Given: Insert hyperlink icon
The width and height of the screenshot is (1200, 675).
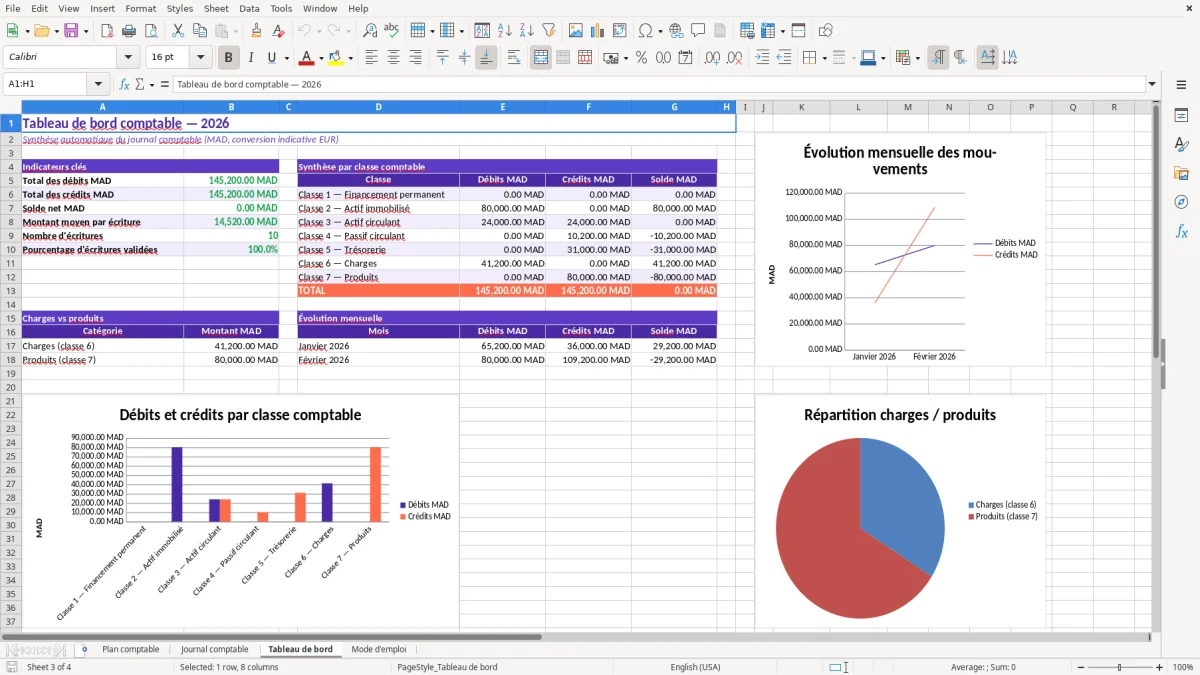Looking at the screenshot, I should (x=676, y=31).
